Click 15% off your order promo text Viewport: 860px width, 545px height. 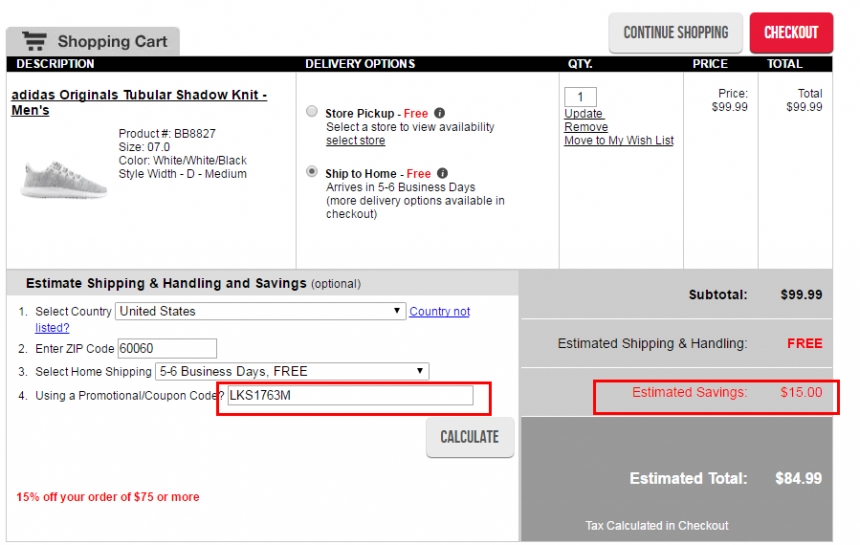[108, 497]
